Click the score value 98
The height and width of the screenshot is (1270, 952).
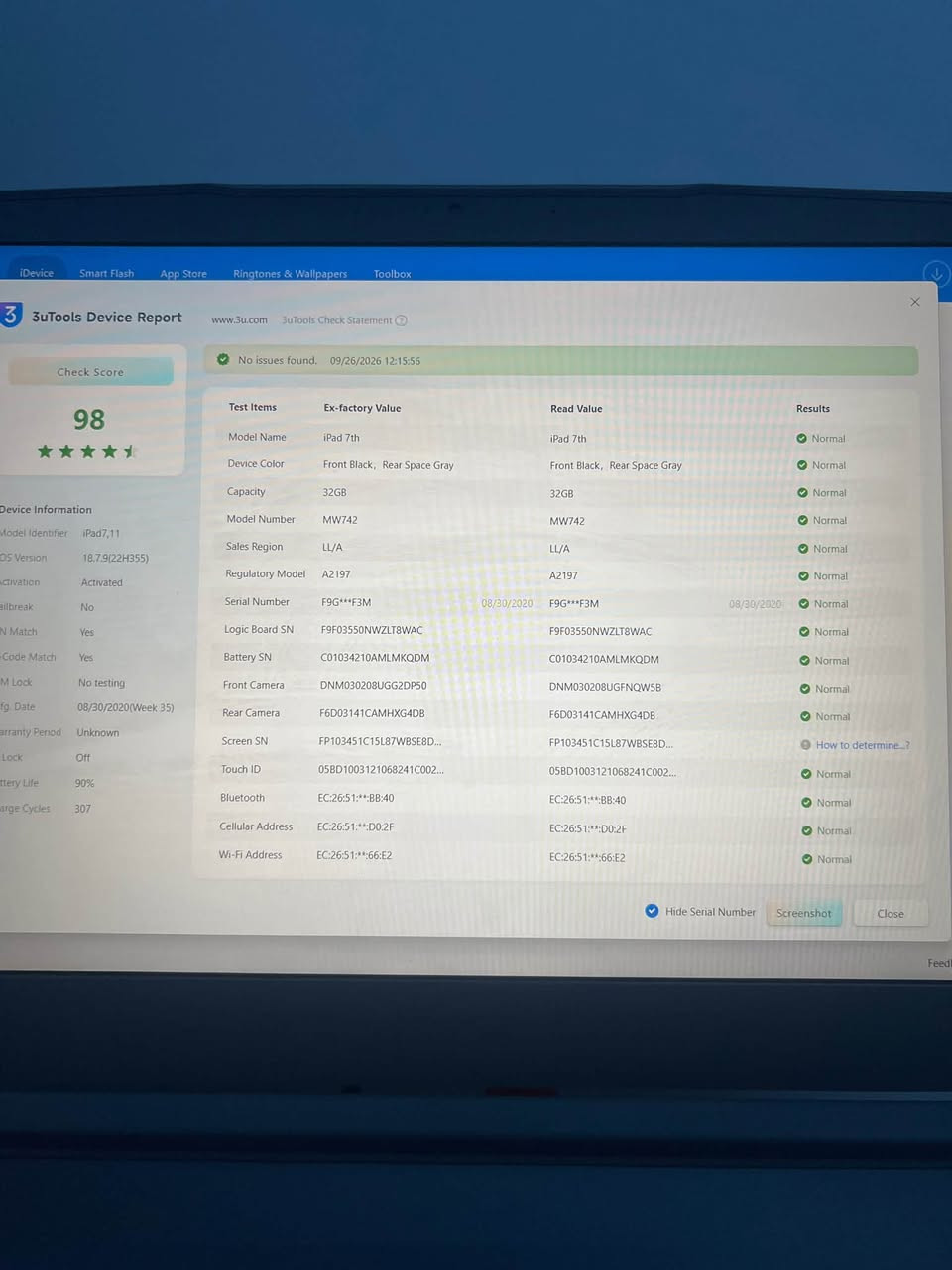point(89,420)
